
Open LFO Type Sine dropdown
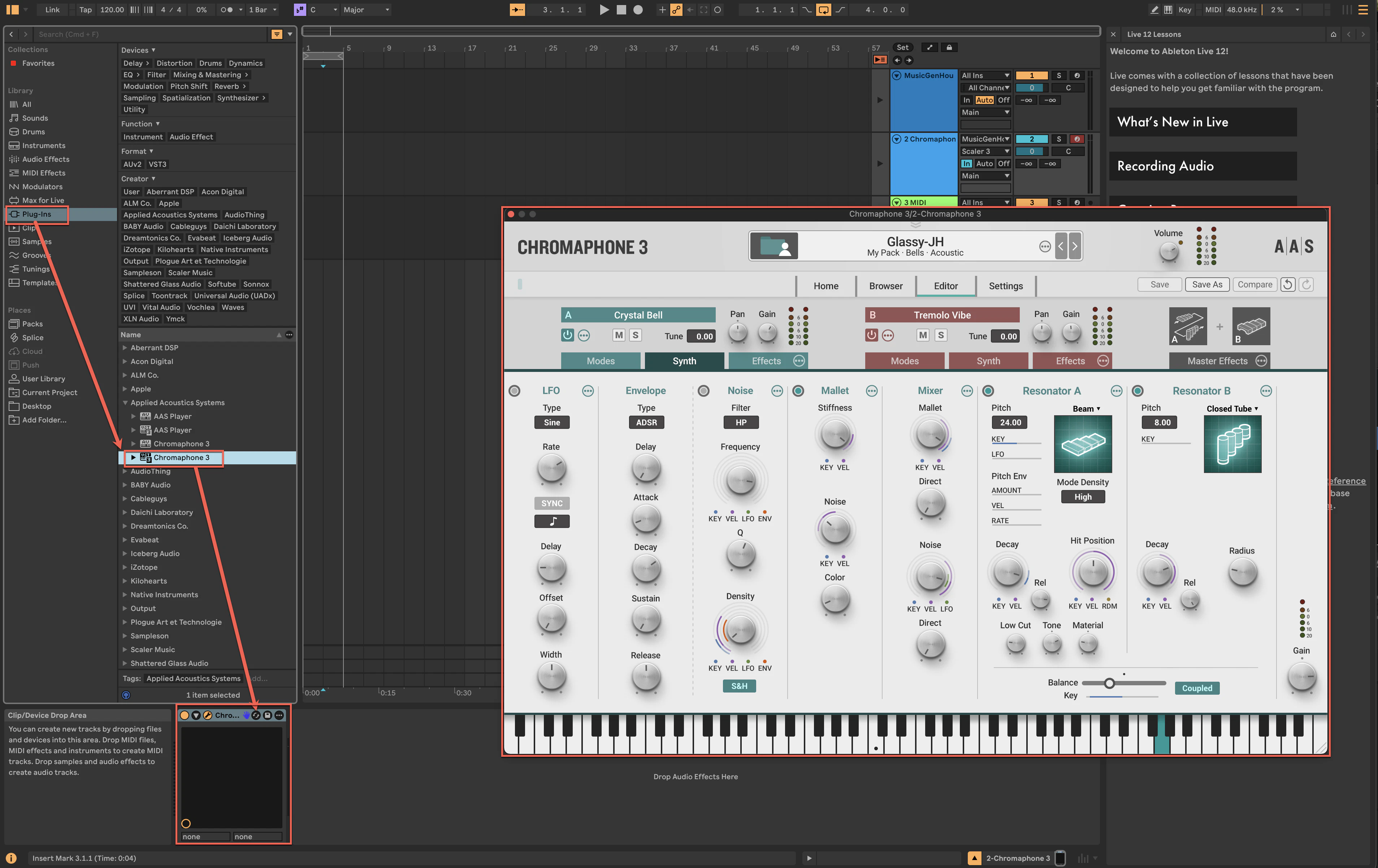tap(552, 423)
